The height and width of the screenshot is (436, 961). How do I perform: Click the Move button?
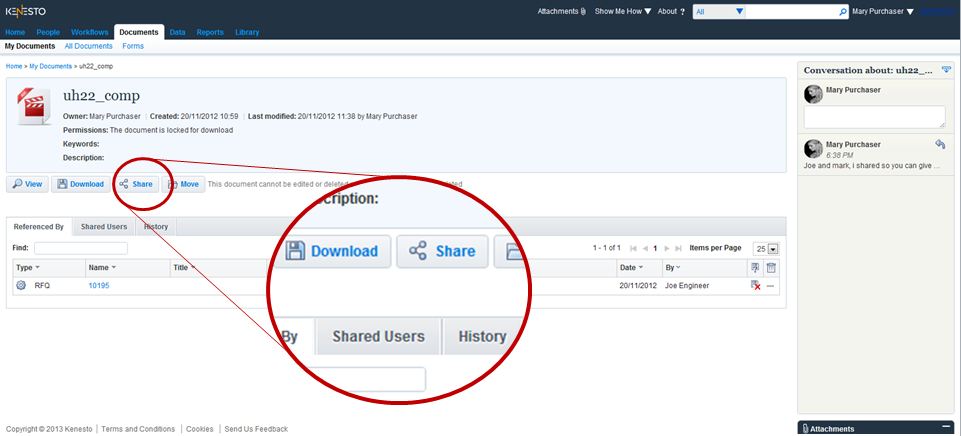pos(183,184)
